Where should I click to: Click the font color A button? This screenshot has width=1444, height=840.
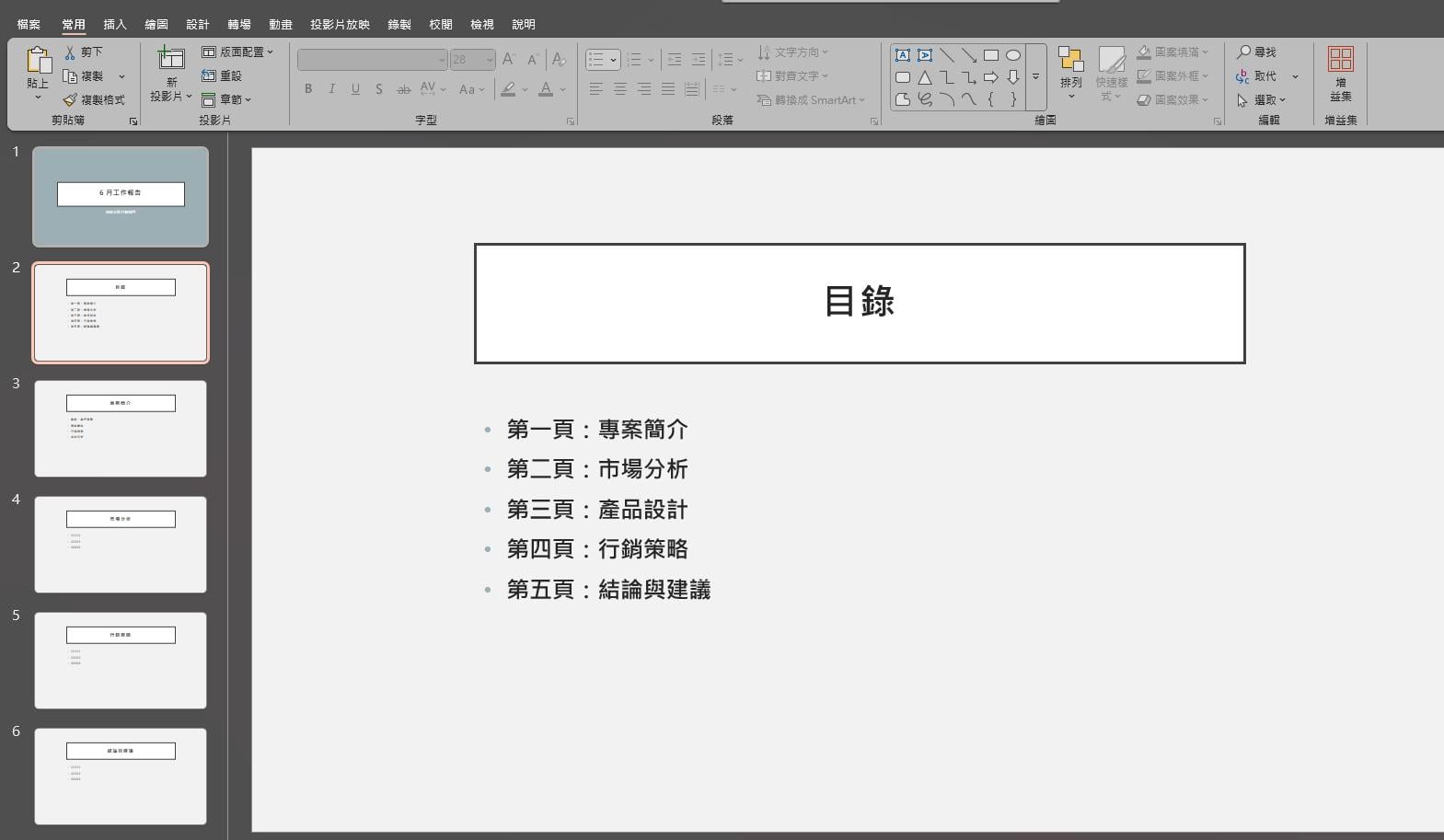(x=546, y=89)
